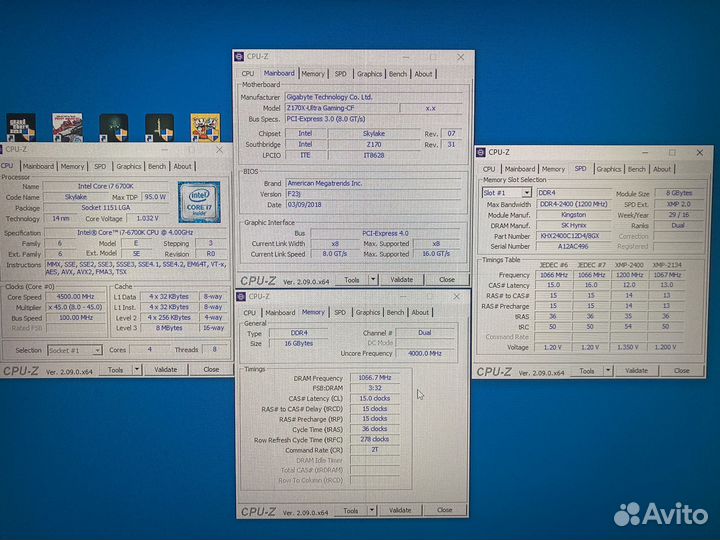Viewport: 720px width, 540px height.
Task: Click Validate button in CPU window
Action: tap(165, 369)
